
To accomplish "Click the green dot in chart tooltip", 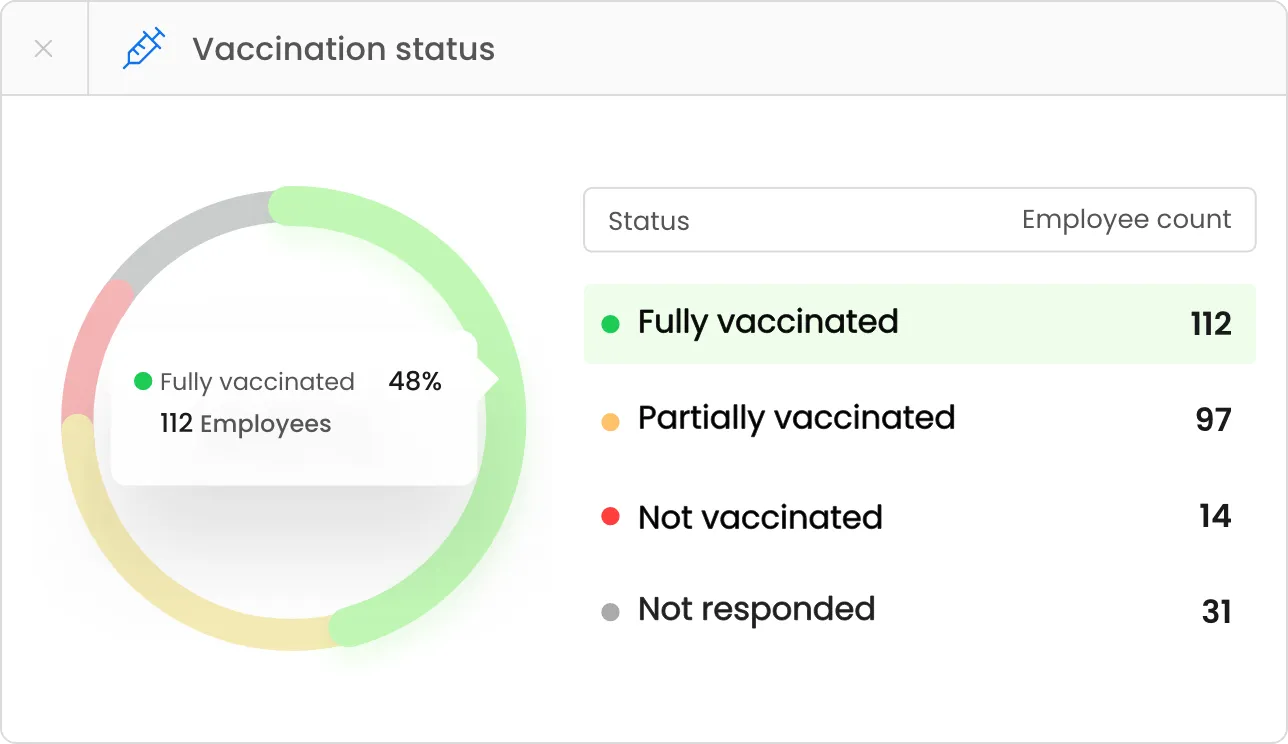I will pos(143,381).
